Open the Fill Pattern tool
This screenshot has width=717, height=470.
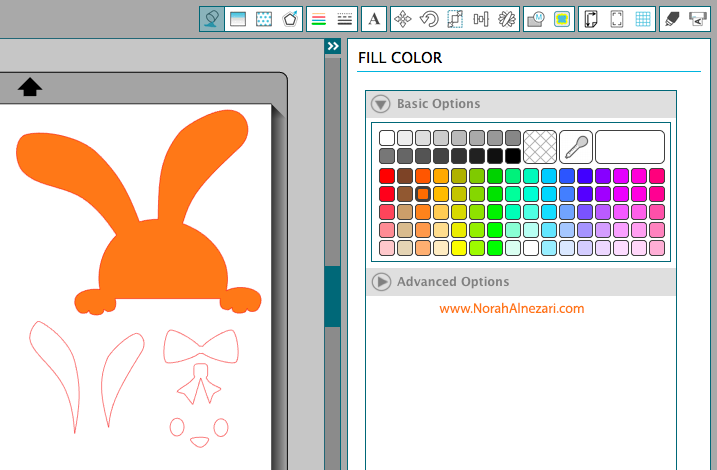pos(264,19)
